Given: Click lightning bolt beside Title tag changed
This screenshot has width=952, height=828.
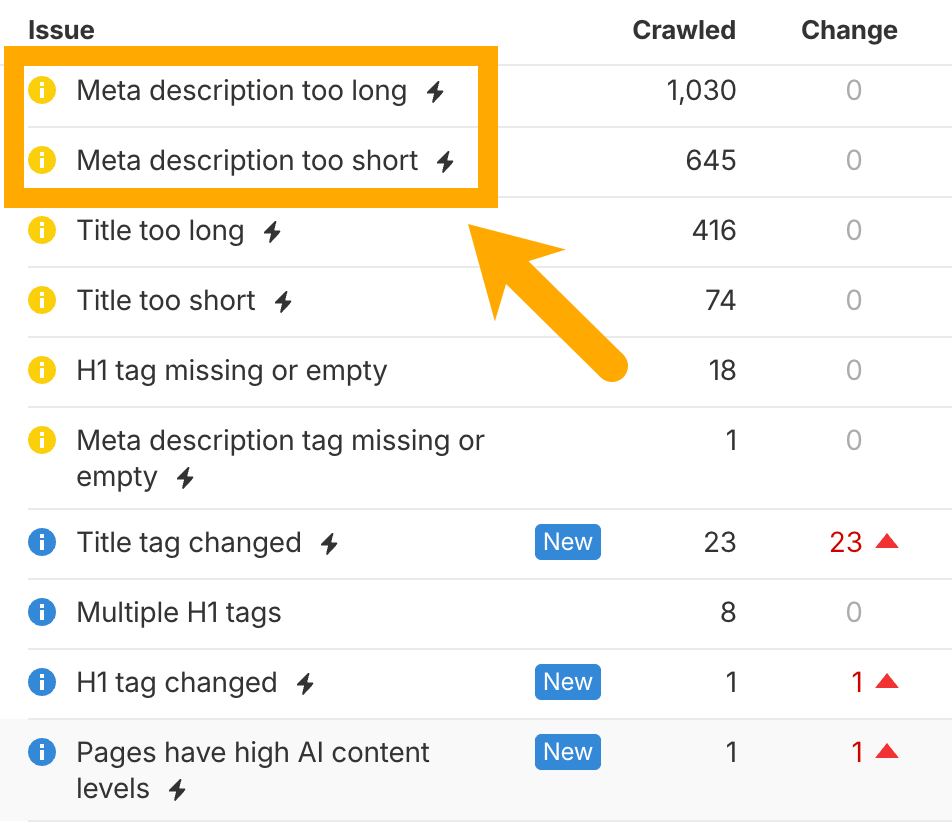Looking at the screenshot, I should click(x=329, y=544).
